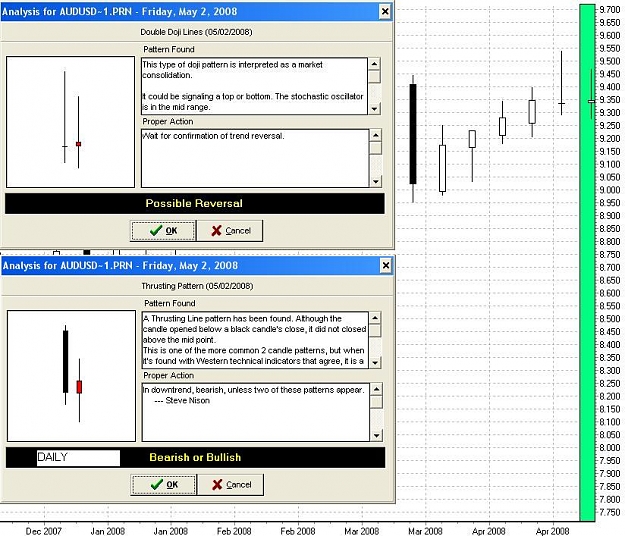Click the large black candlestick on chart
Image resolution: width=625 pixels, height=536 pixels.
point(413,134)
